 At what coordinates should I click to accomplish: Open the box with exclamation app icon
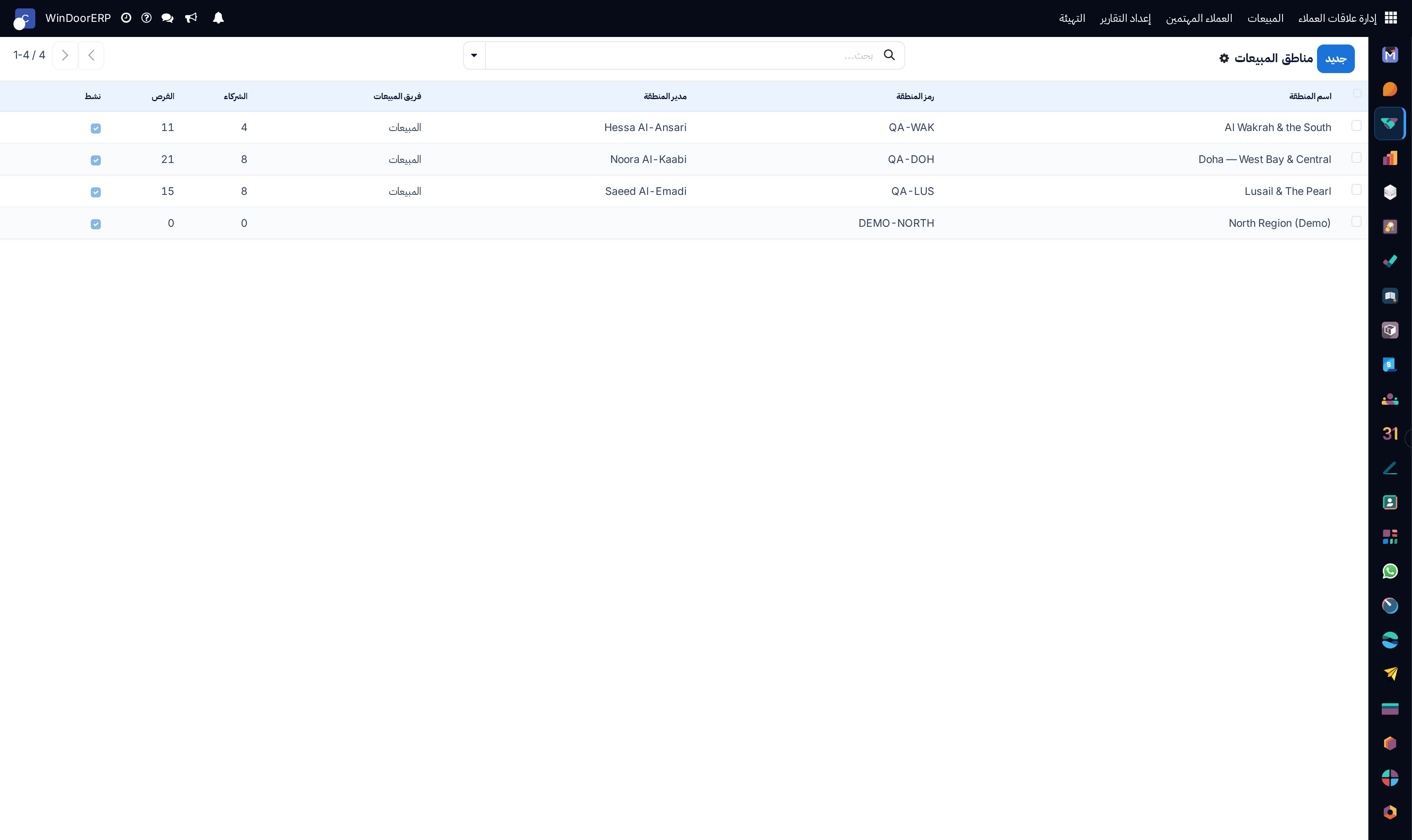(1390, 330)
